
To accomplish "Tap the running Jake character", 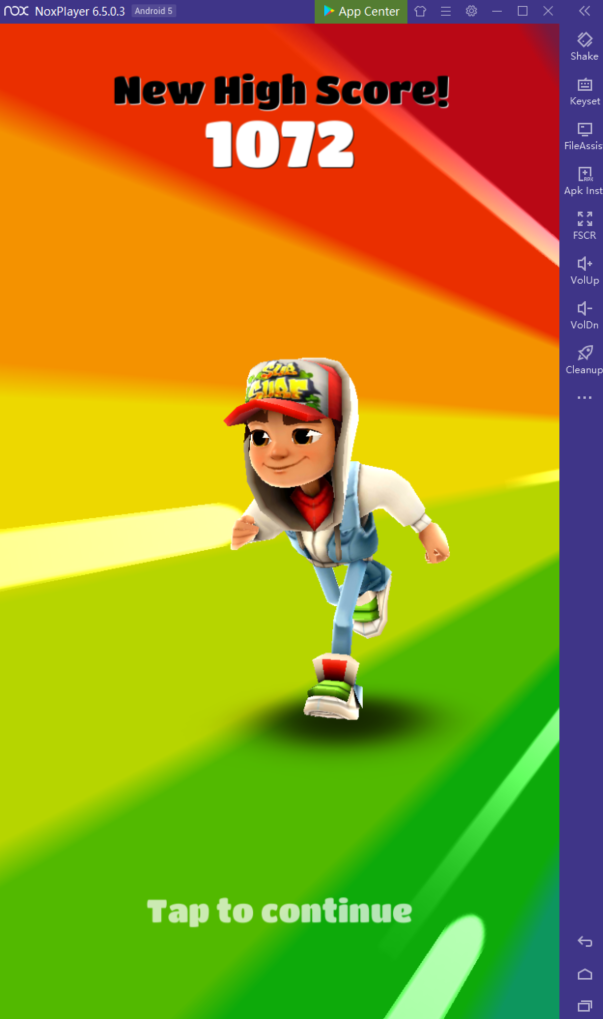I will (337, 538).
